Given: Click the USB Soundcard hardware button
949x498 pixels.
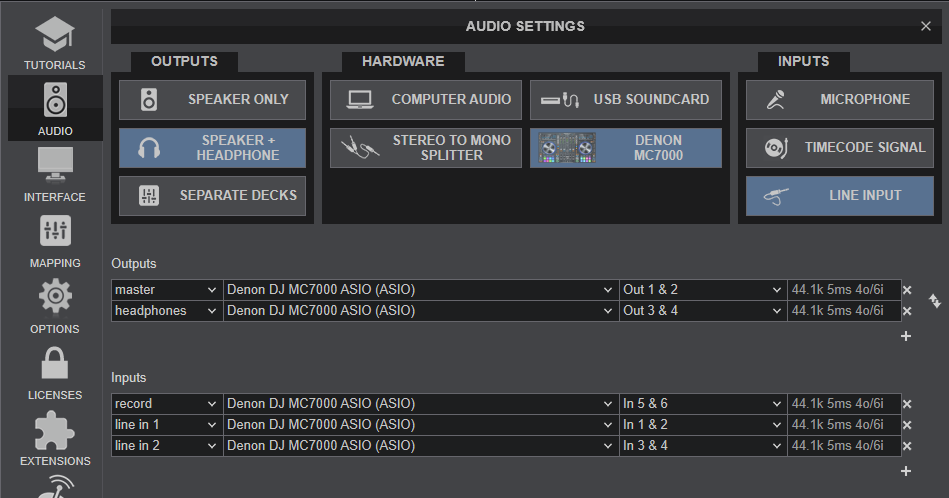Looking at the screenshot, I should (626, 100).
